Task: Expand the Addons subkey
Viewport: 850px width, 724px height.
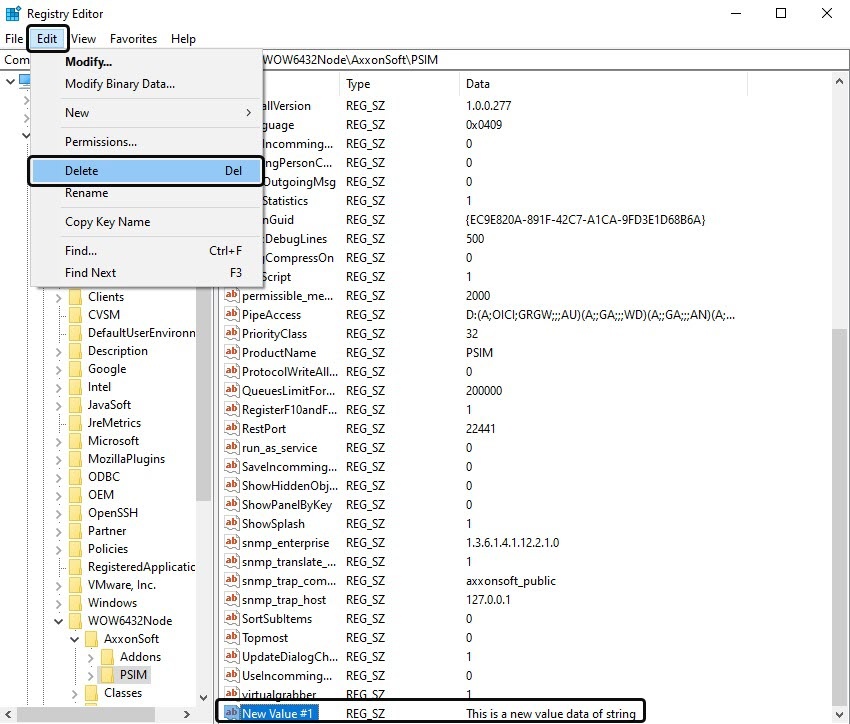Action: coord(91,657)
